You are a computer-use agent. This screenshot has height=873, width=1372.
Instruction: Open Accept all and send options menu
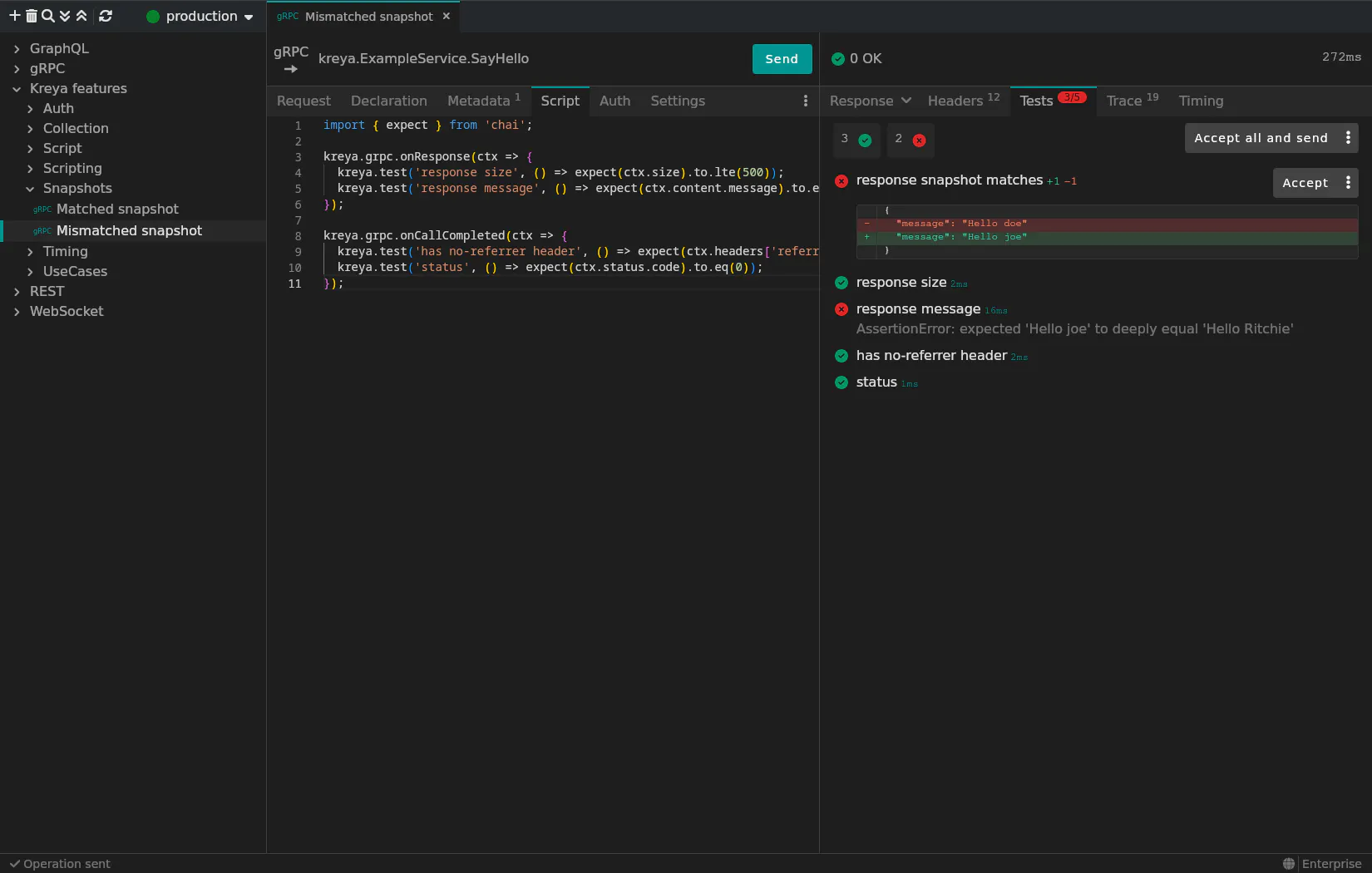(1348, 138)
